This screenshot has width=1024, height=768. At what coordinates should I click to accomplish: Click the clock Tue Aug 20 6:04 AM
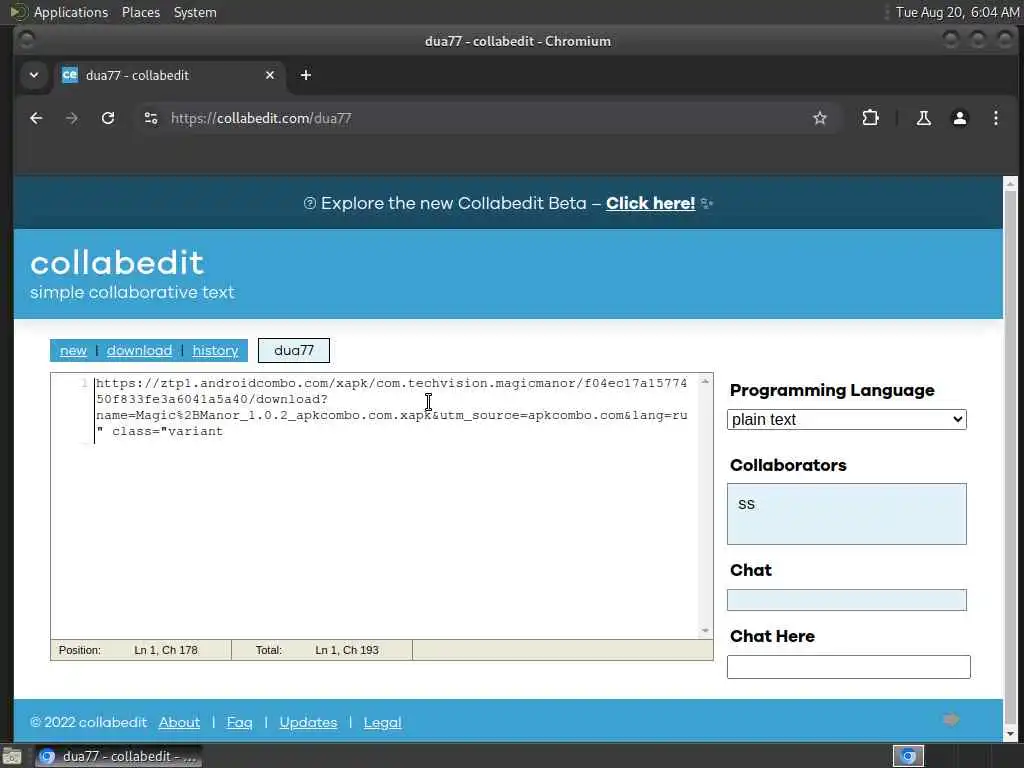point(957,12)
